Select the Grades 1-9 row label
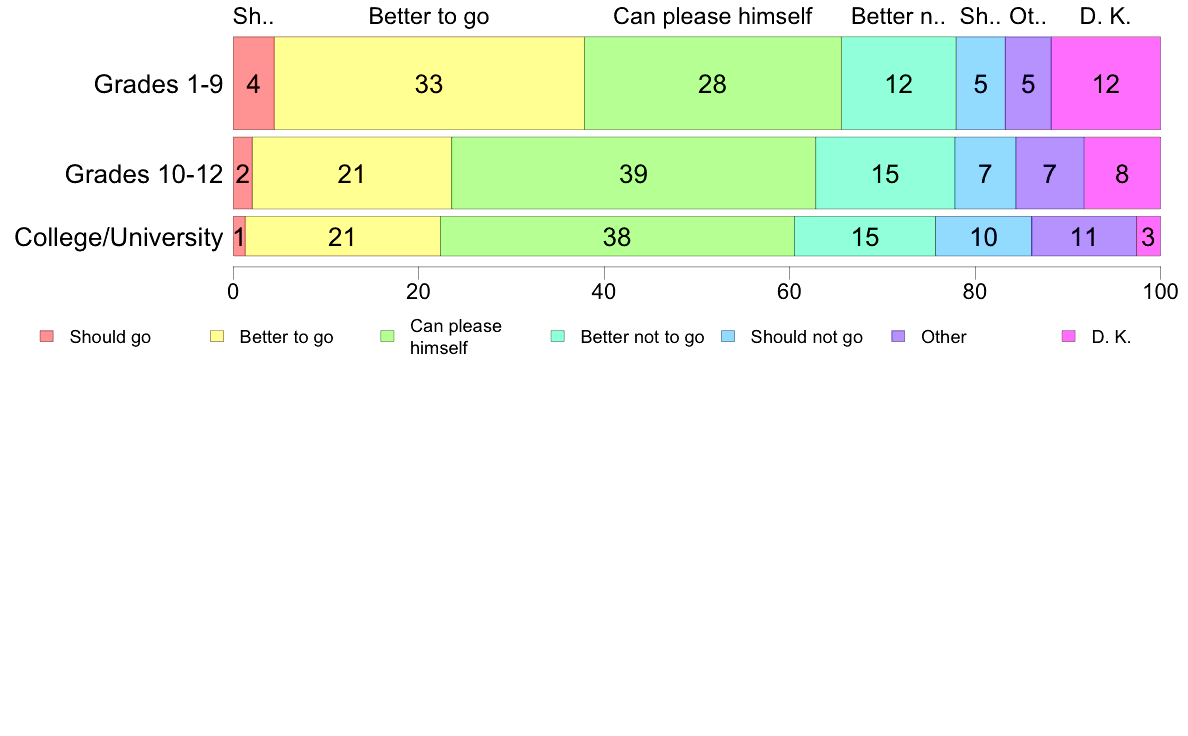The width and height of the screenshot is (1188, 736). click(x=158, y=83)
